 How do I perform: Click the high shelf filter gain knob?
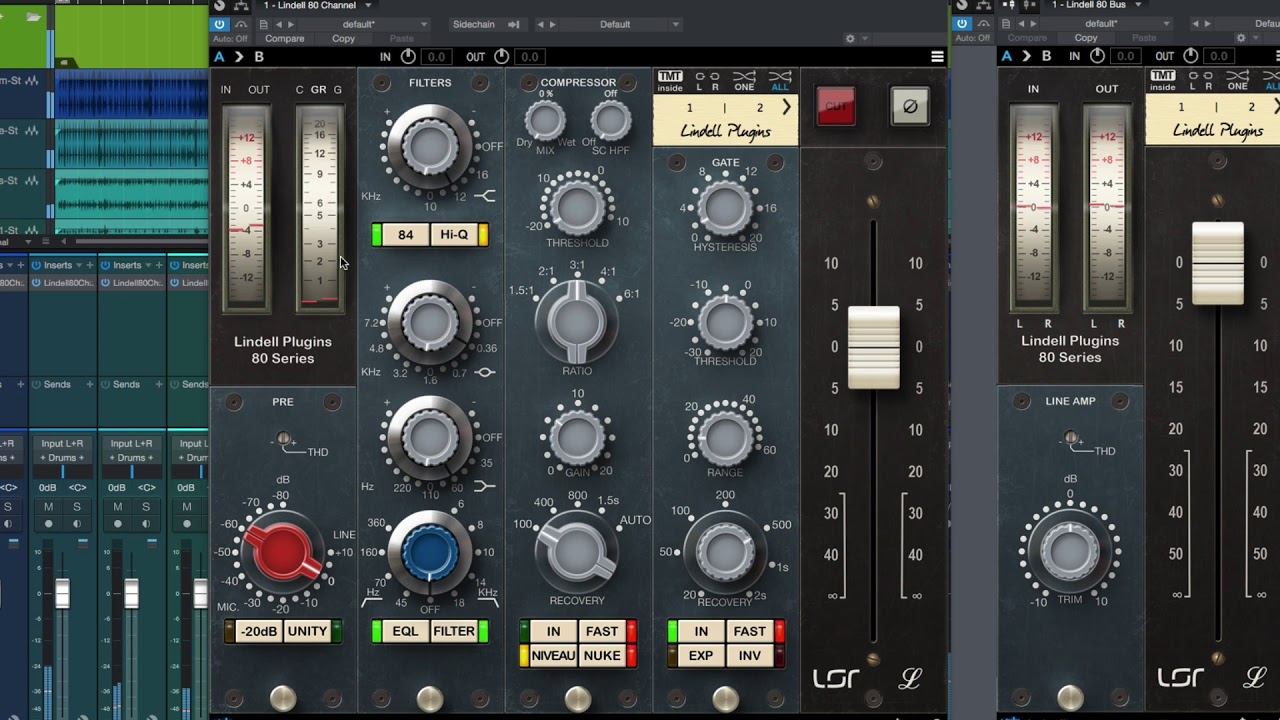(x=430, y=146)
